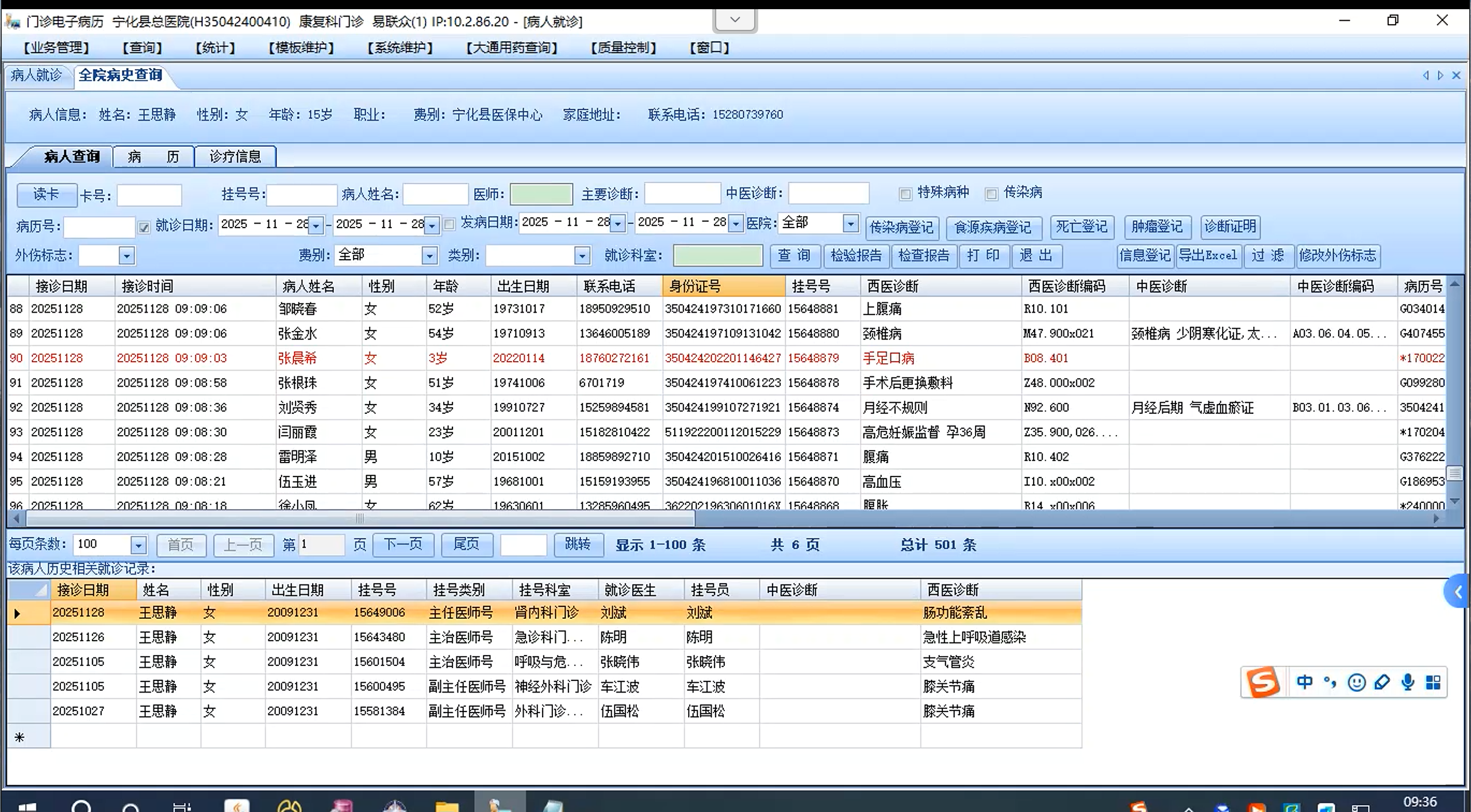Enable the 特殊病种 checkbox
The image size is (1471, 812).
point(905,194)
